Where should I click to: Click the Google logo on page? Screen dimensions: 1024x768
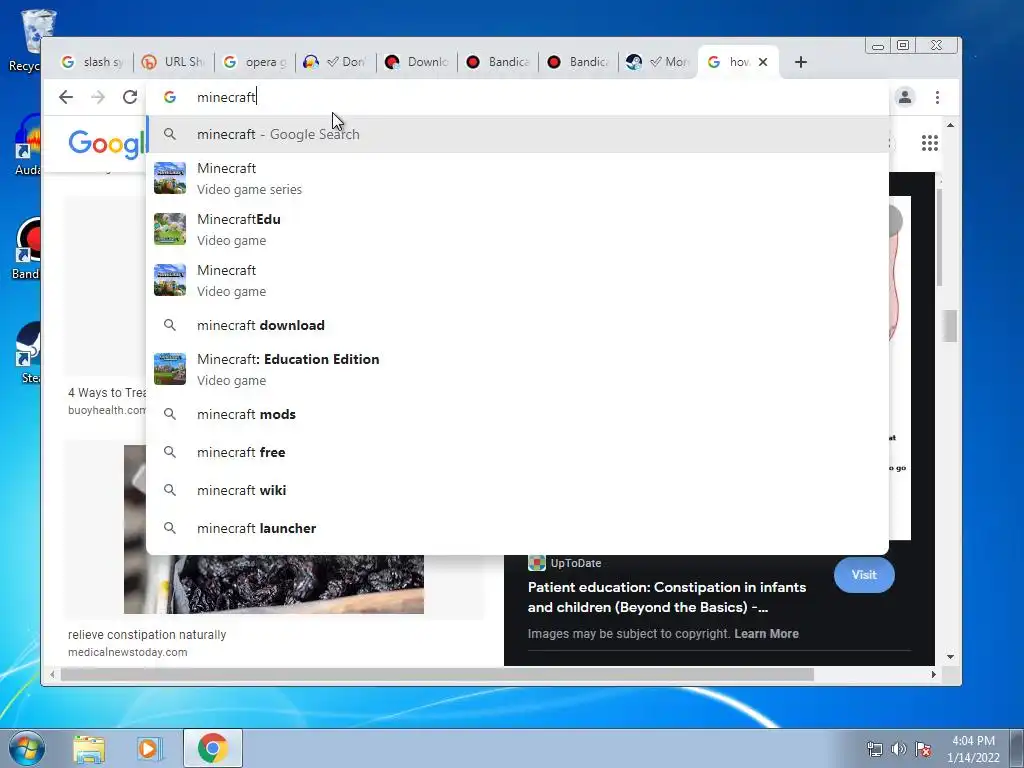click(106, 143)
